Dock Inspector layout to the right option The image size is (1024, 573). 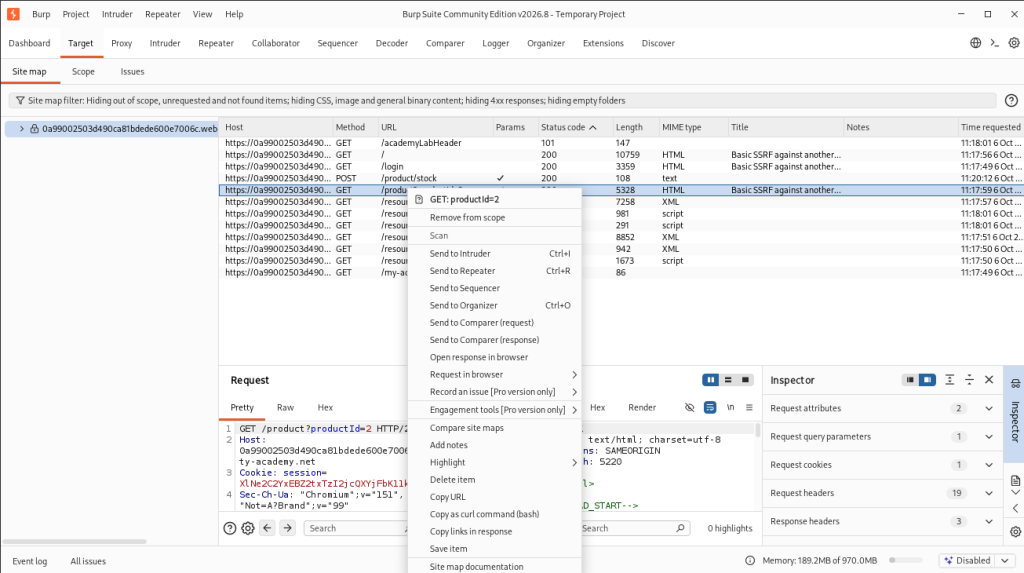(927, 380)
